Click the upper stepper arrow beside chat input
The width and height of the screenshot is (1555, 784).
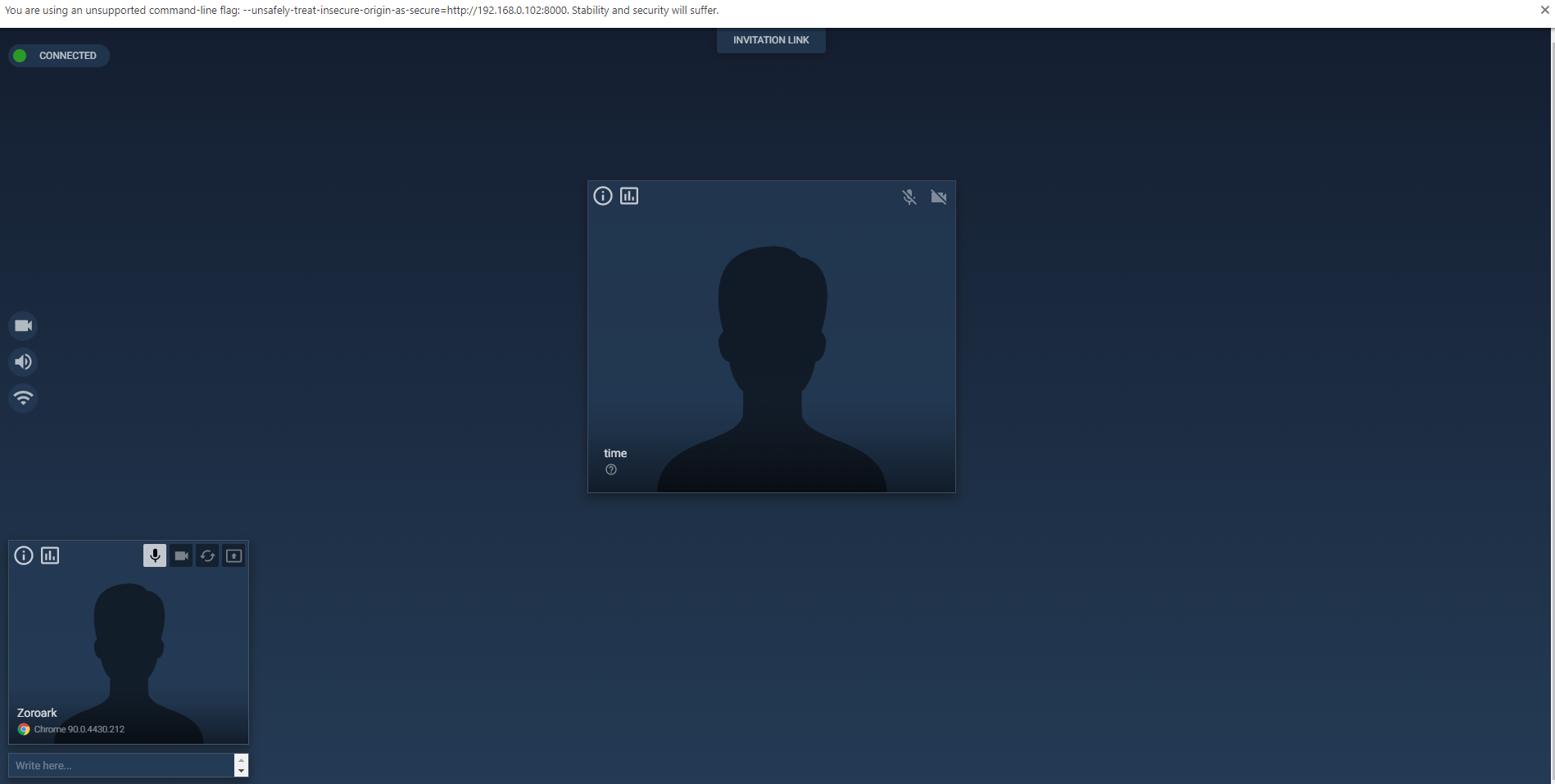(241, 759)
